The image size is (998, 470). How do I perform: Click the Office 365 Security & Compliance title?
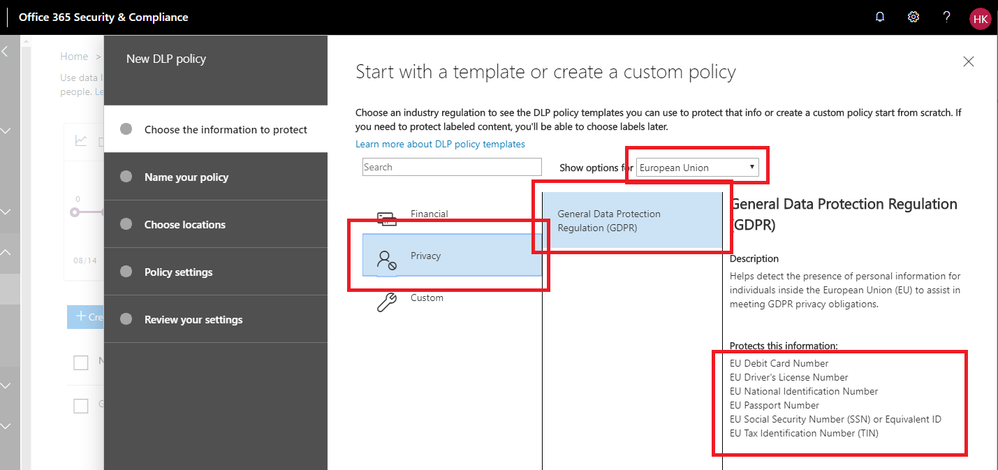point(103,17)
